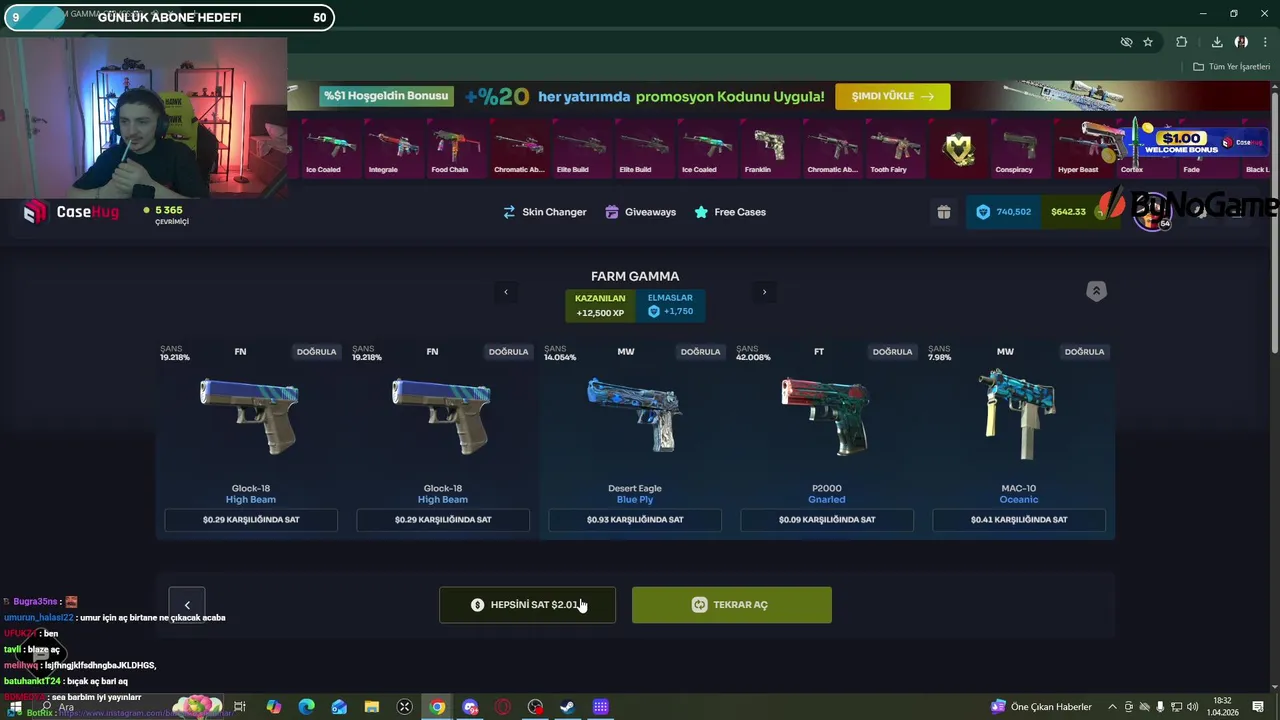
Task: Open Chrome three-dot menu
Action: (1265, 42)
